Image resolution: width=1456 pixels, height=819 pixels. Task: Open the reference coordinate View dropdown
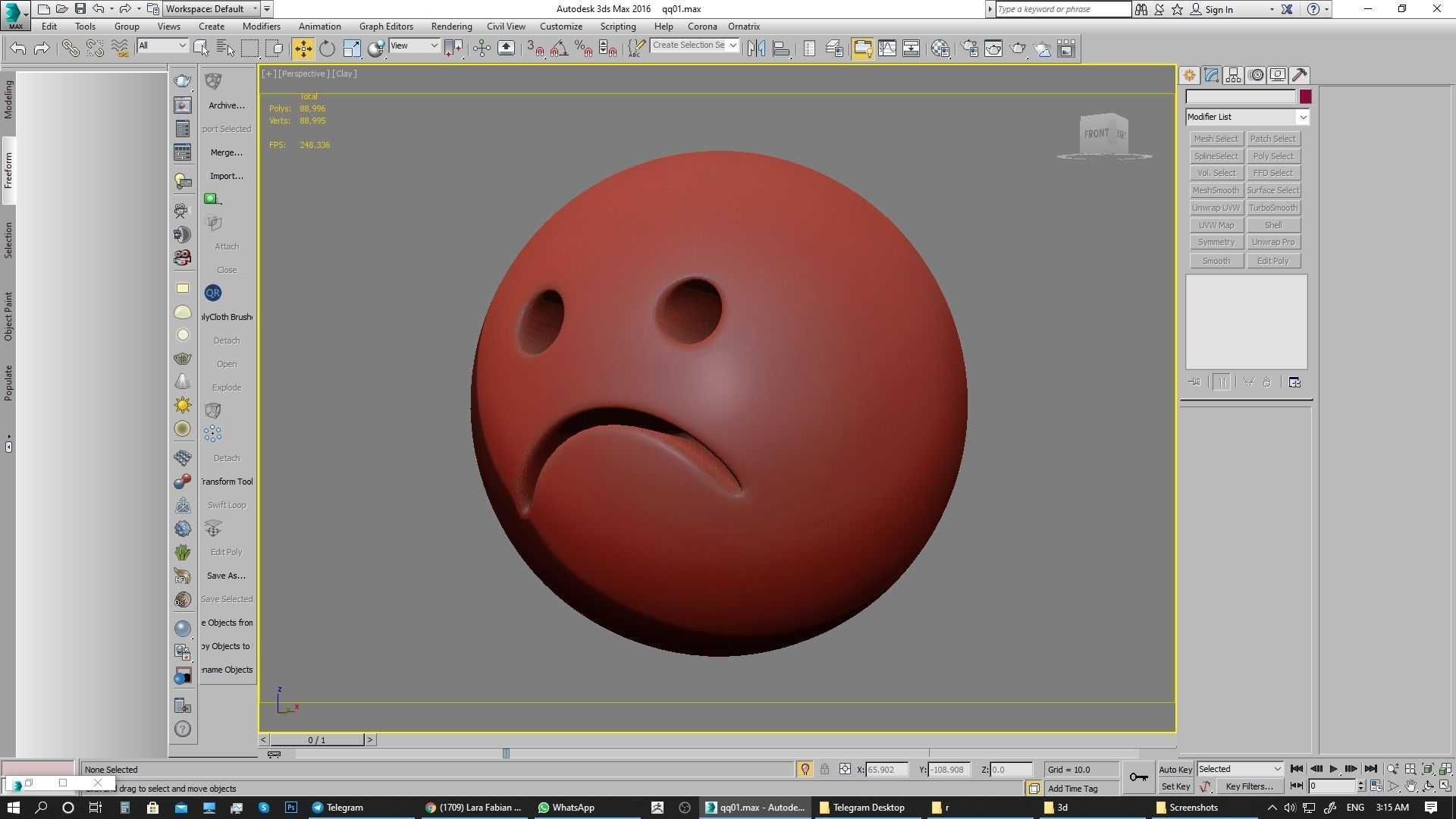(x=414, y=46)
